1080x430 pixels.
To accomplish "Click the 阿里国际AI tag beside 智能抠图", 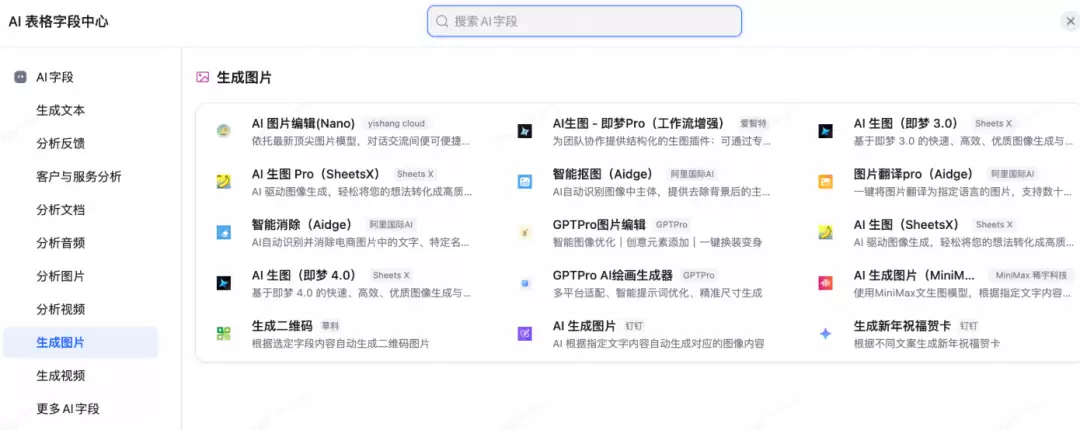I will tap(692, 174).
